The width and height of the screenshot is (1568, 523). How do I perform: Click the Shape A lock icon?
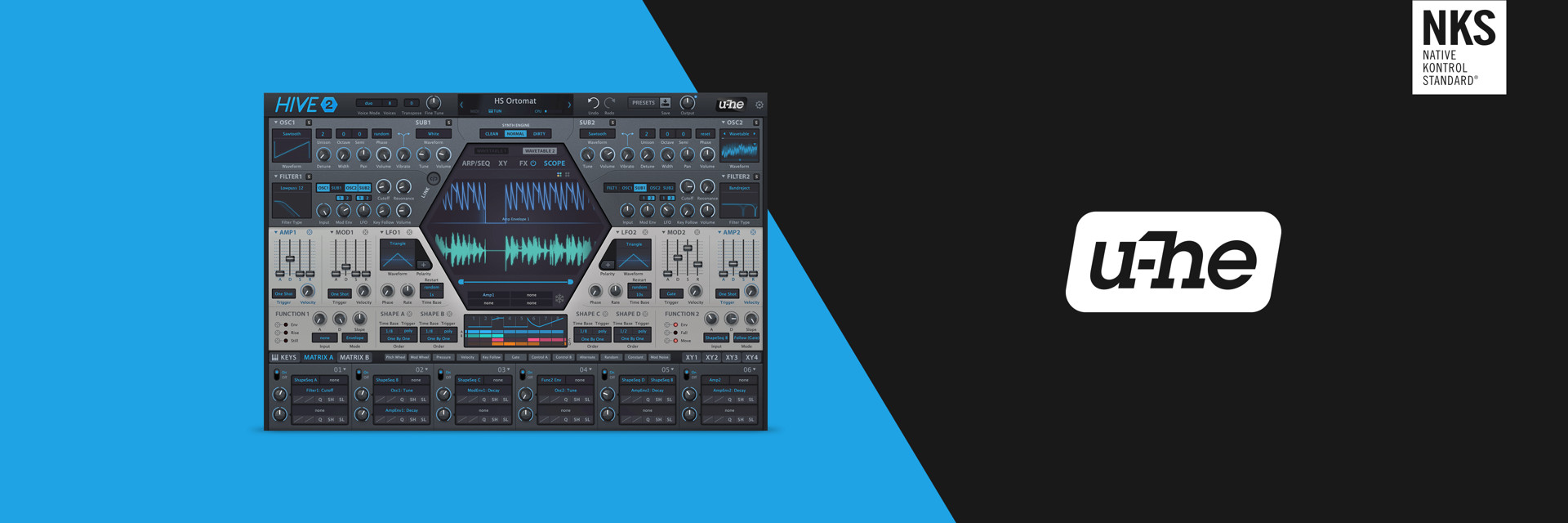409,314
